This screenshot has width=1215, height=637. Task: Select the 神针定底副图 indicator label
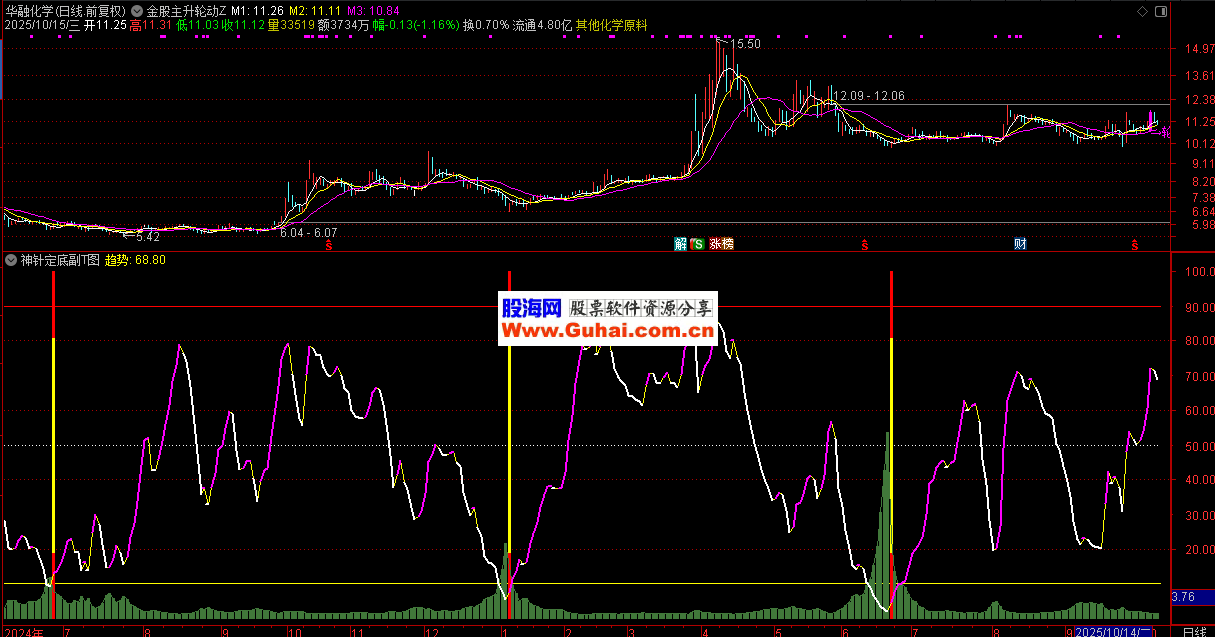click(60, 260)
